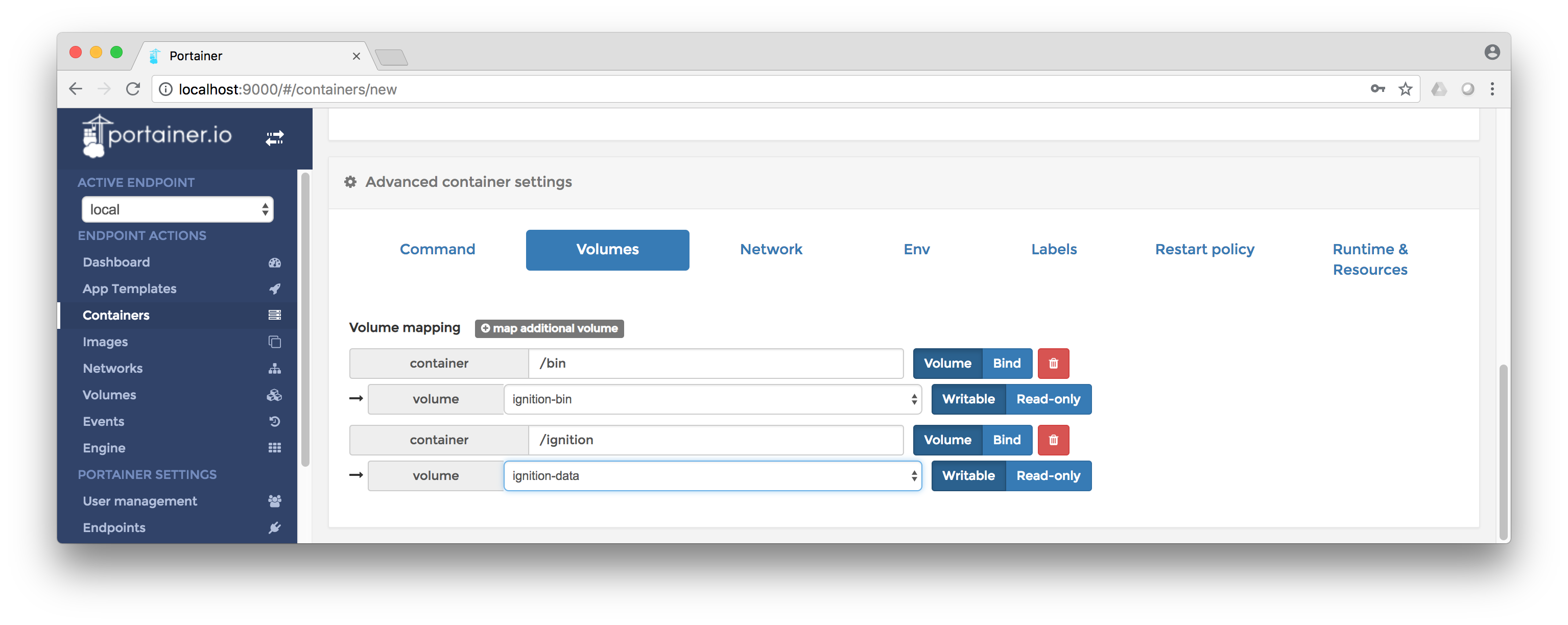The image size is (1568, 625).
Task: Open the active endpoint 'local' dropdown
Action: pyautogui.click(x=178, y=209)
